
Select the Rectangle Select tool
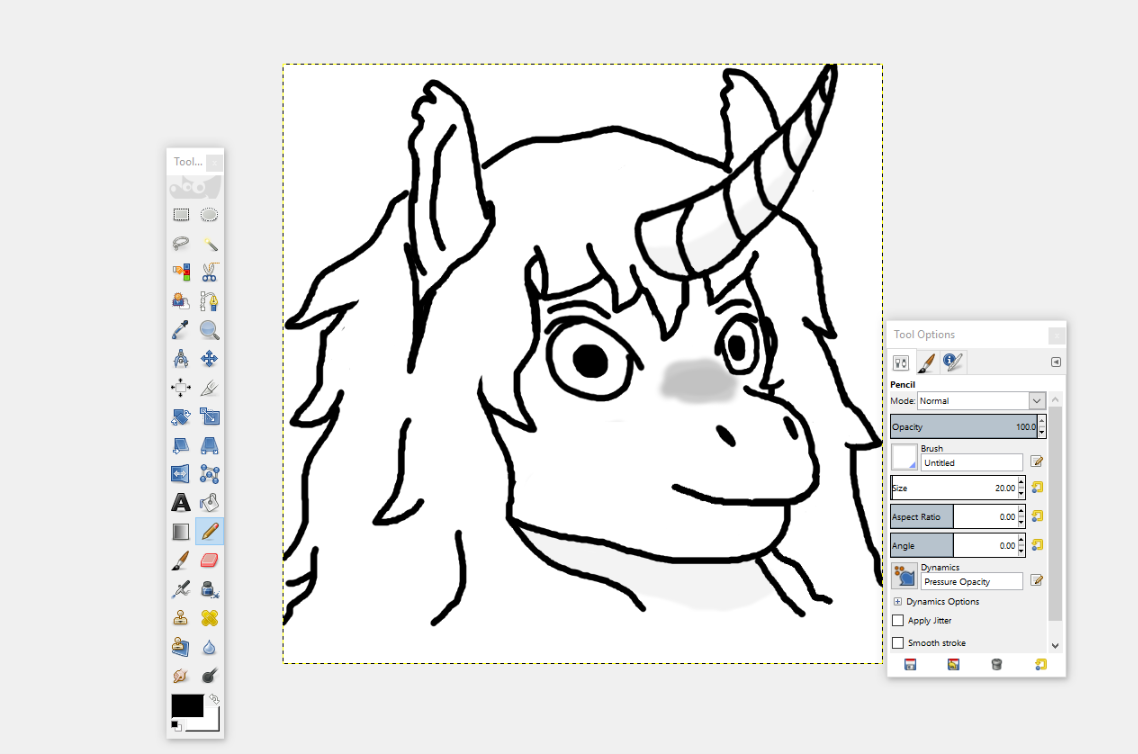click(181, 215)
